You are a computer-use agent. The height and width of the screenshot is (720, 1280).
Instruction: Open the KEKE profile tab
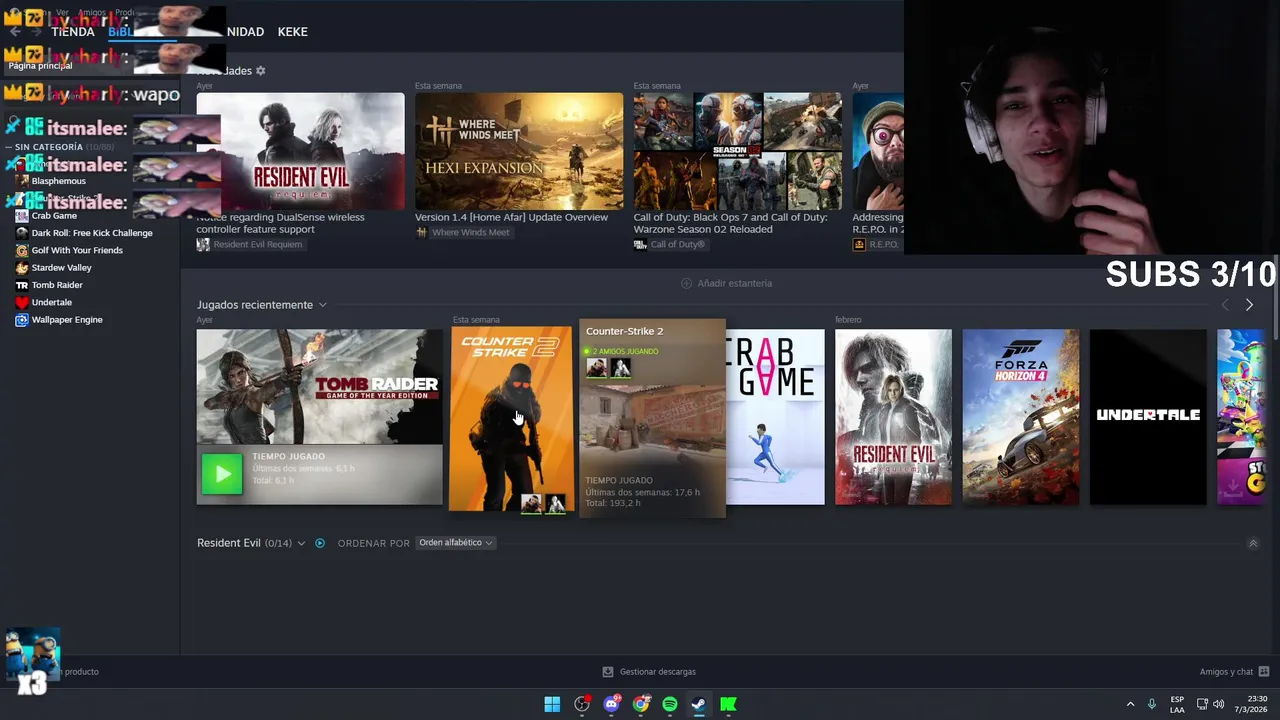(292, 32)
